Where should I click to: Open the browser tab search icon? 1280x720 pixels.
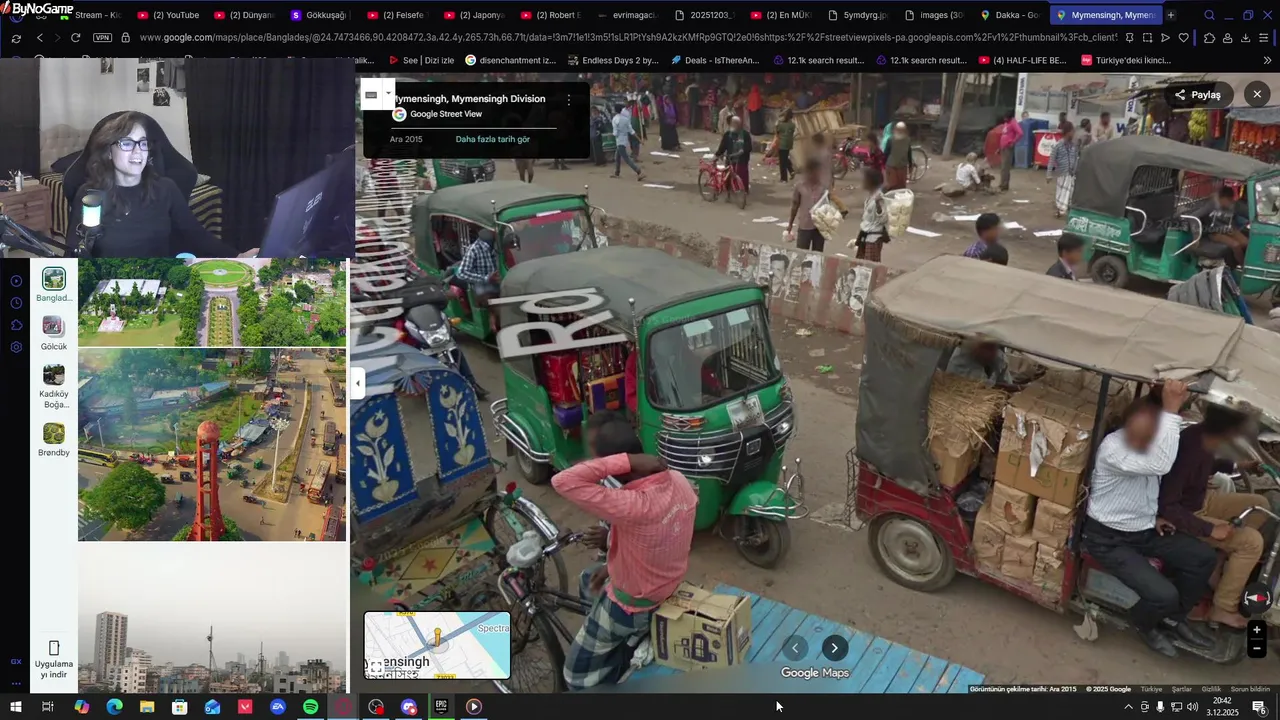point(1209,15)
